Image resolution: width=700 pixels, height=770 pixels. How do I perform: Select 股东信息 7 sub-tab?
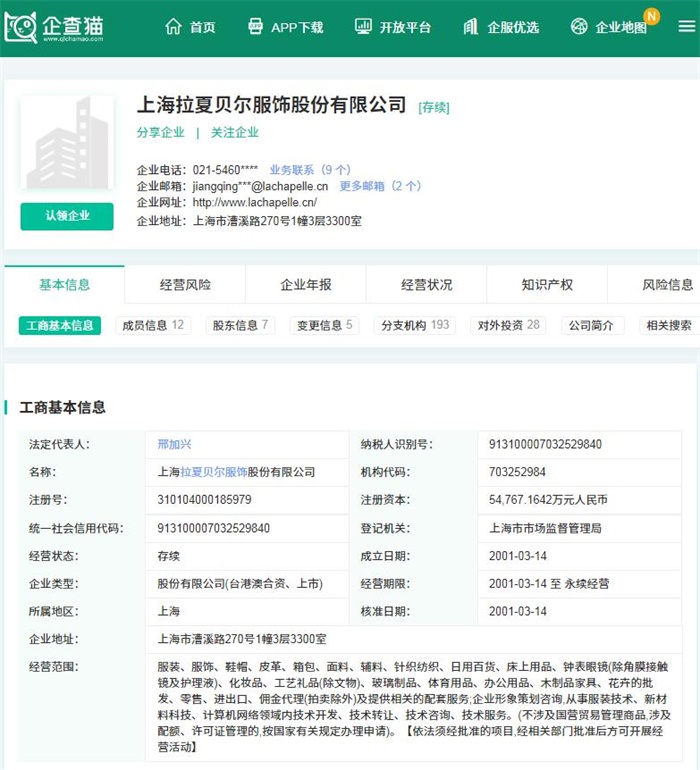coord(240,325)
